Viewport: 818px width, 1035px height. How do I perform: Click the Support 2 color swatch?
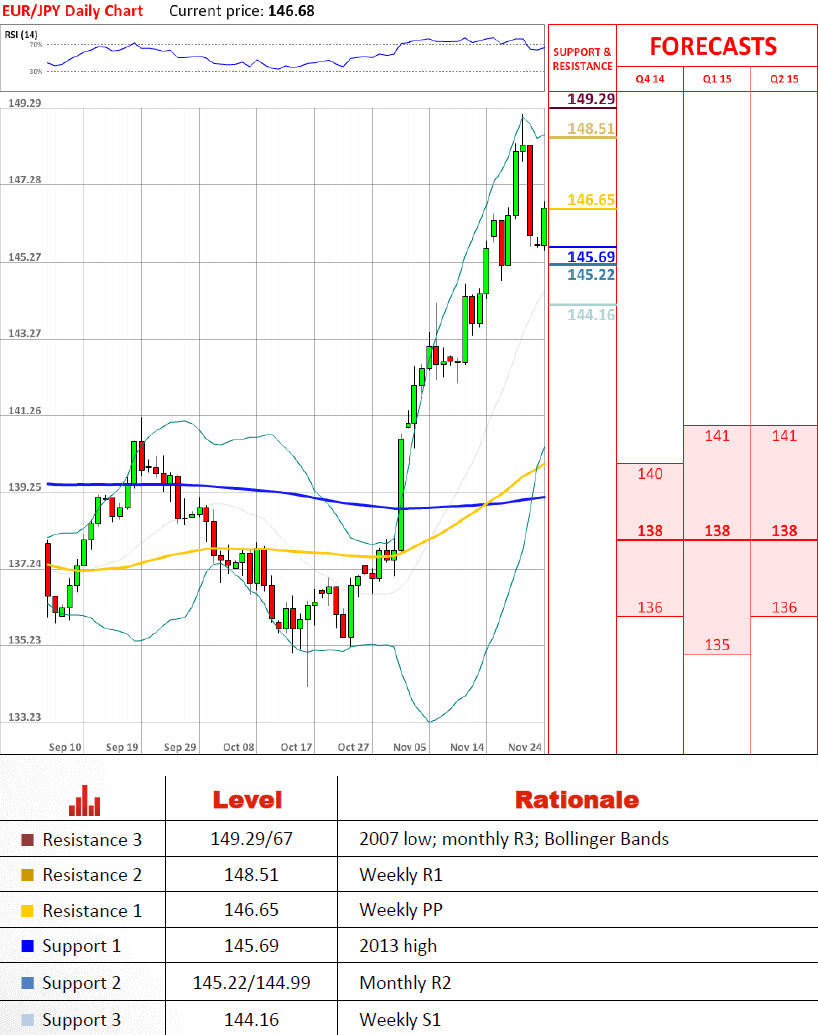pos(27,983)
